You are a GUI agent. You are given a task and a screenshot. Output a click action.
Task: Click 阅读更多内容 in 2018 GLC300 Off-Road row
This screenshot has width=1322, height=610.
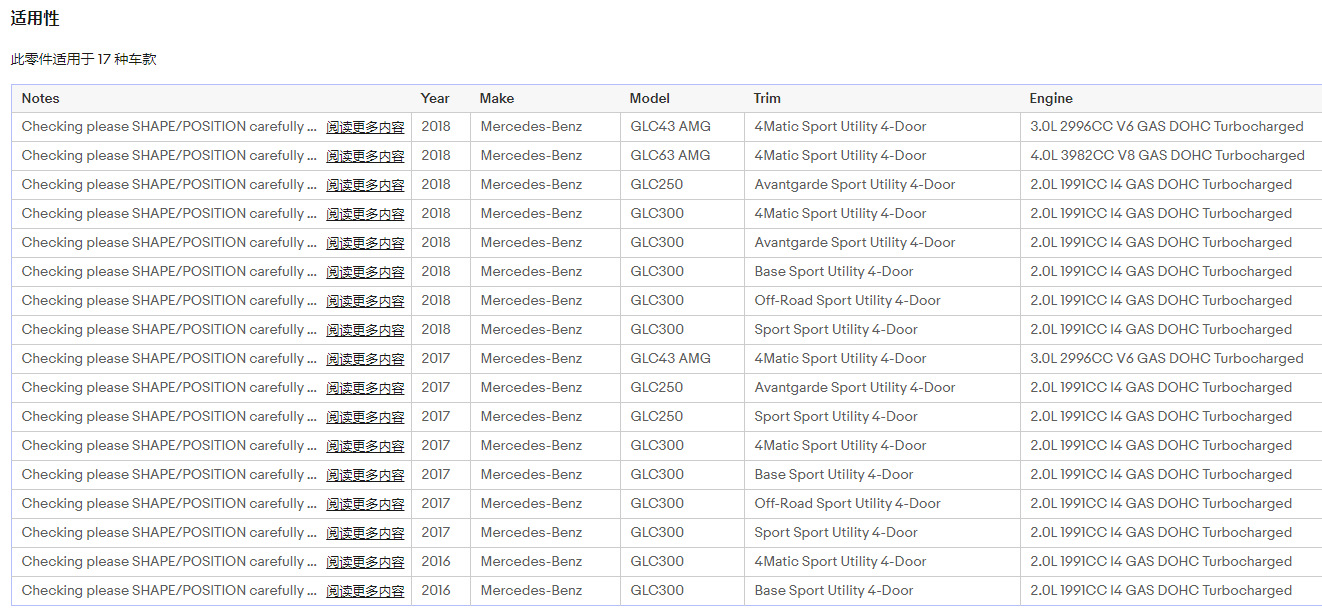pyautogui.click(x=365, y=301)
